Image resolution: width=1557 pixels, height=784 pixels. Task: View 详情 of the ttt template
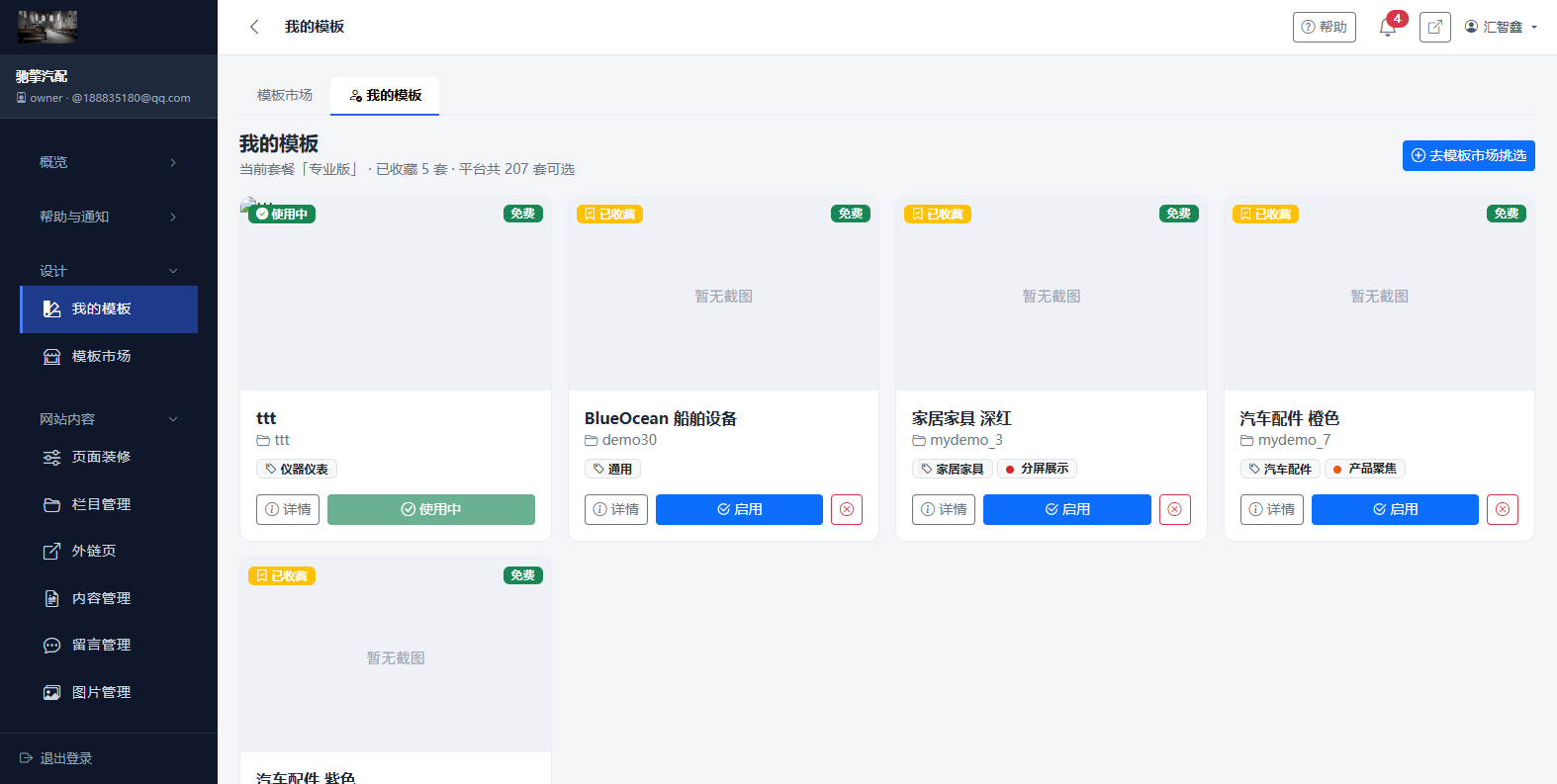288,509
